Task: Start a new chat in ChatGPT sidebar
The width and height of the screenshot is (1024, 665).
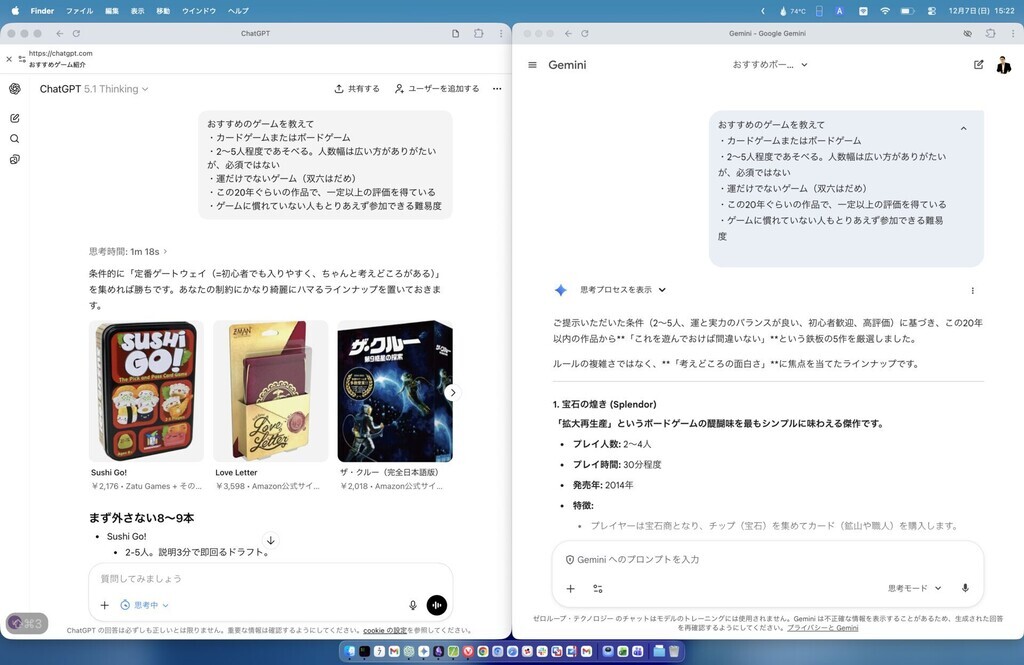Action: pyautogui.click(x=14, y=118)
